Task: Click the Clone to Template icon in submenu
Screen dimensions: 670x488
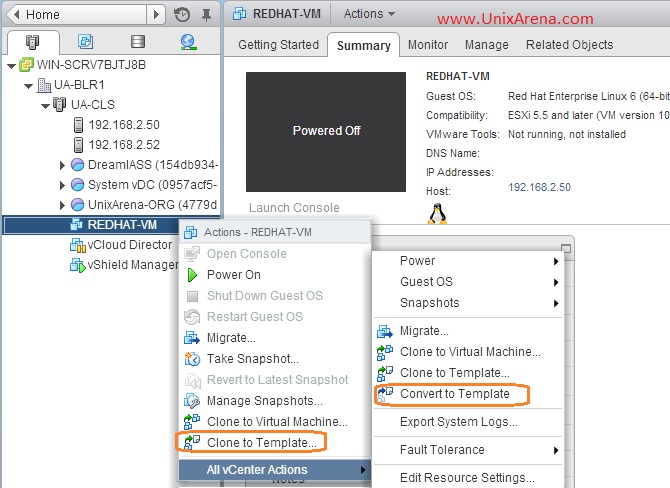Action: (x=385, y=373)
